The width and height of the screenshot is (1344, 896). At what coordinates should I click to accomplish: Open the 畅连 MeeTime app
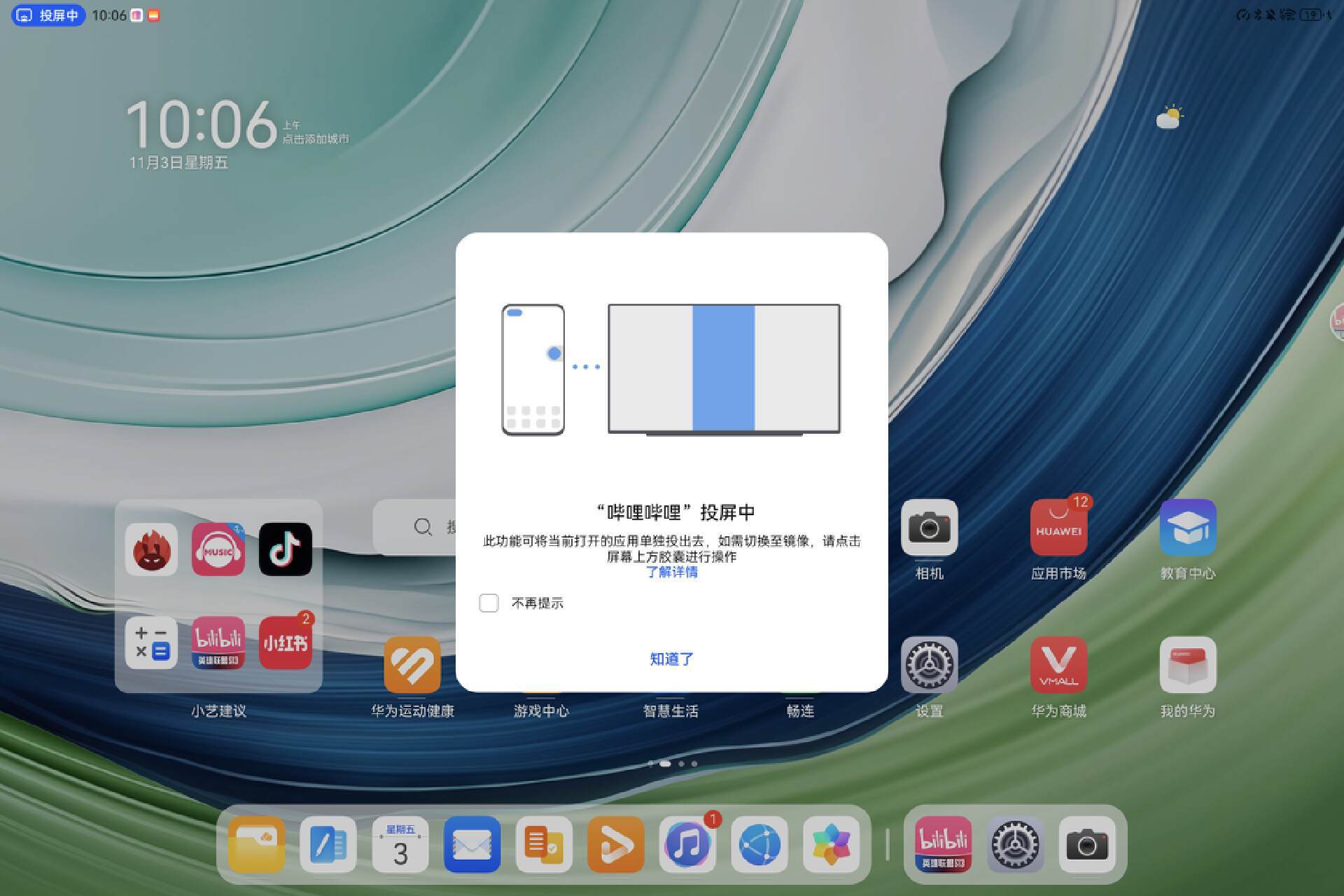[x=799, y=710]
